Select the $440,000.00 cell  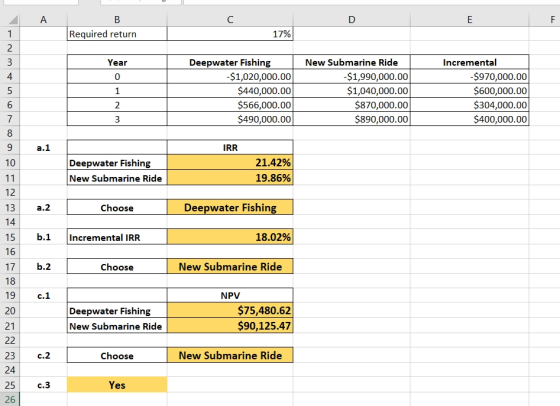coord(230,91)
